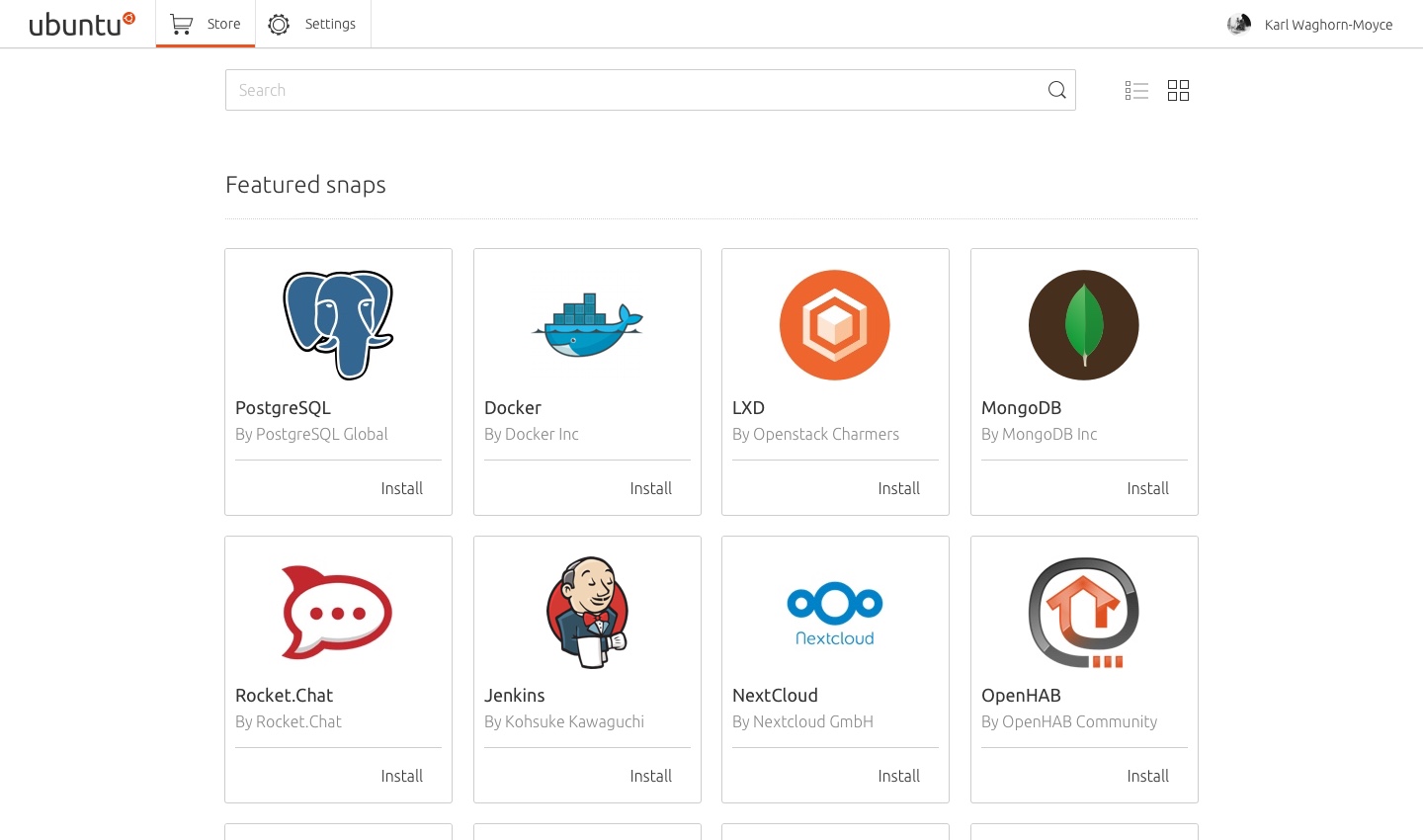The width and height of the screenshot is (1423, 840).
Task: Click 'By Kohsuke Kawaguchi' publisher text
Action: coord(564,721)
